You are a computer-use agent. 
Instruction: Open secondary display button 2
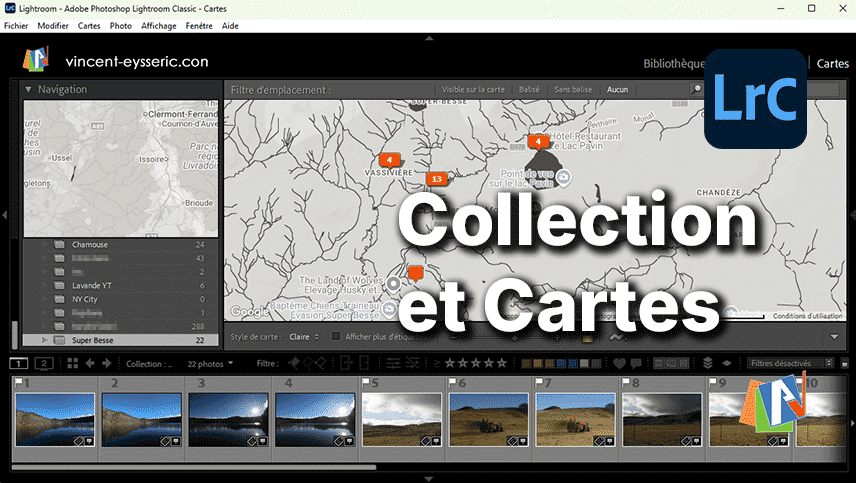coord(44,363)
